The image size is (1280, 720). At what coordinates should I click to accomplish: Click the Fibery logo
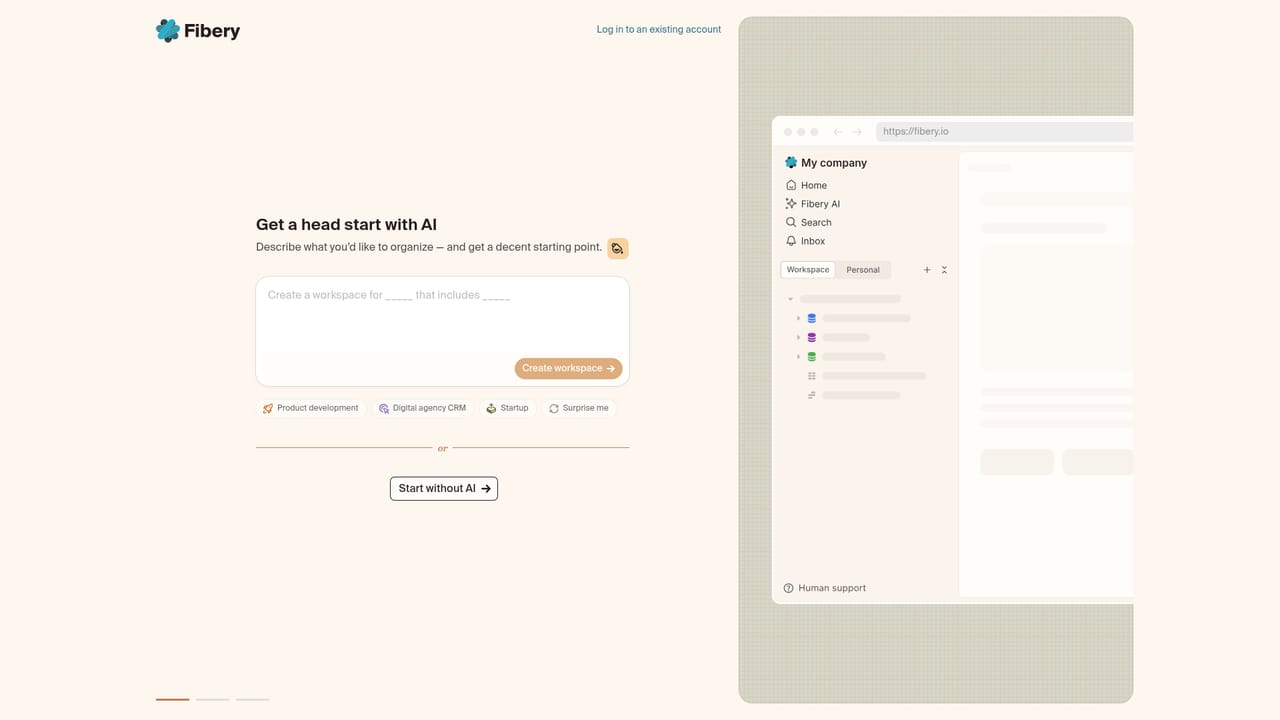coord(198,31)
